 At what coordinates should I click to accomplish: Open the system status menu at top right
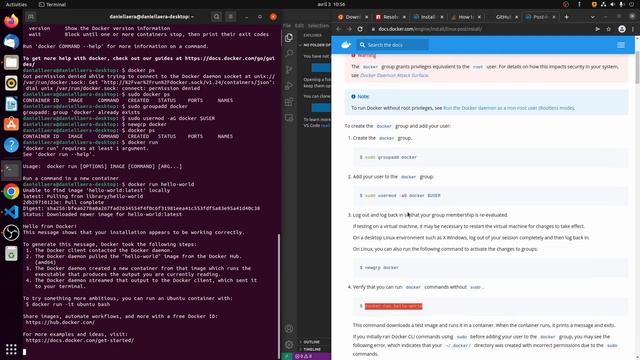click(612, 4)
